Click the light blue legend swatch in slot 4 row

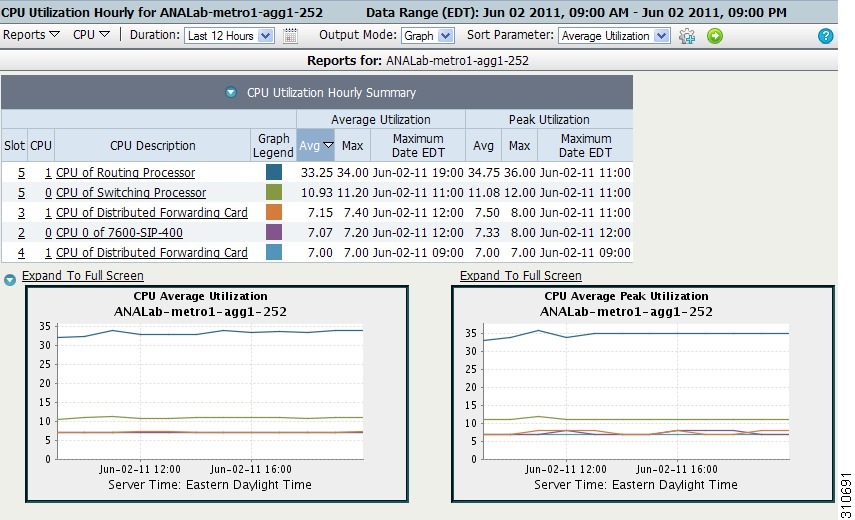(274, 252)
